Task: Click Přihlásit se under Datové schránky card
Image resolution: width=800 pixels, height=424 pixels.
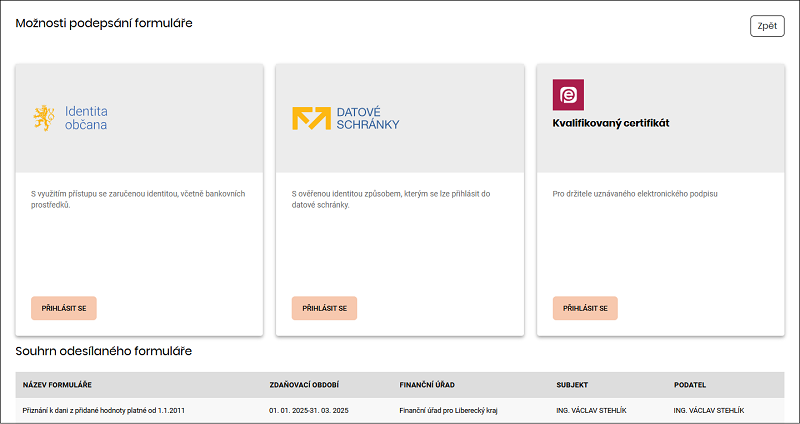Action: pyautogui.click(x=324, y=308)
